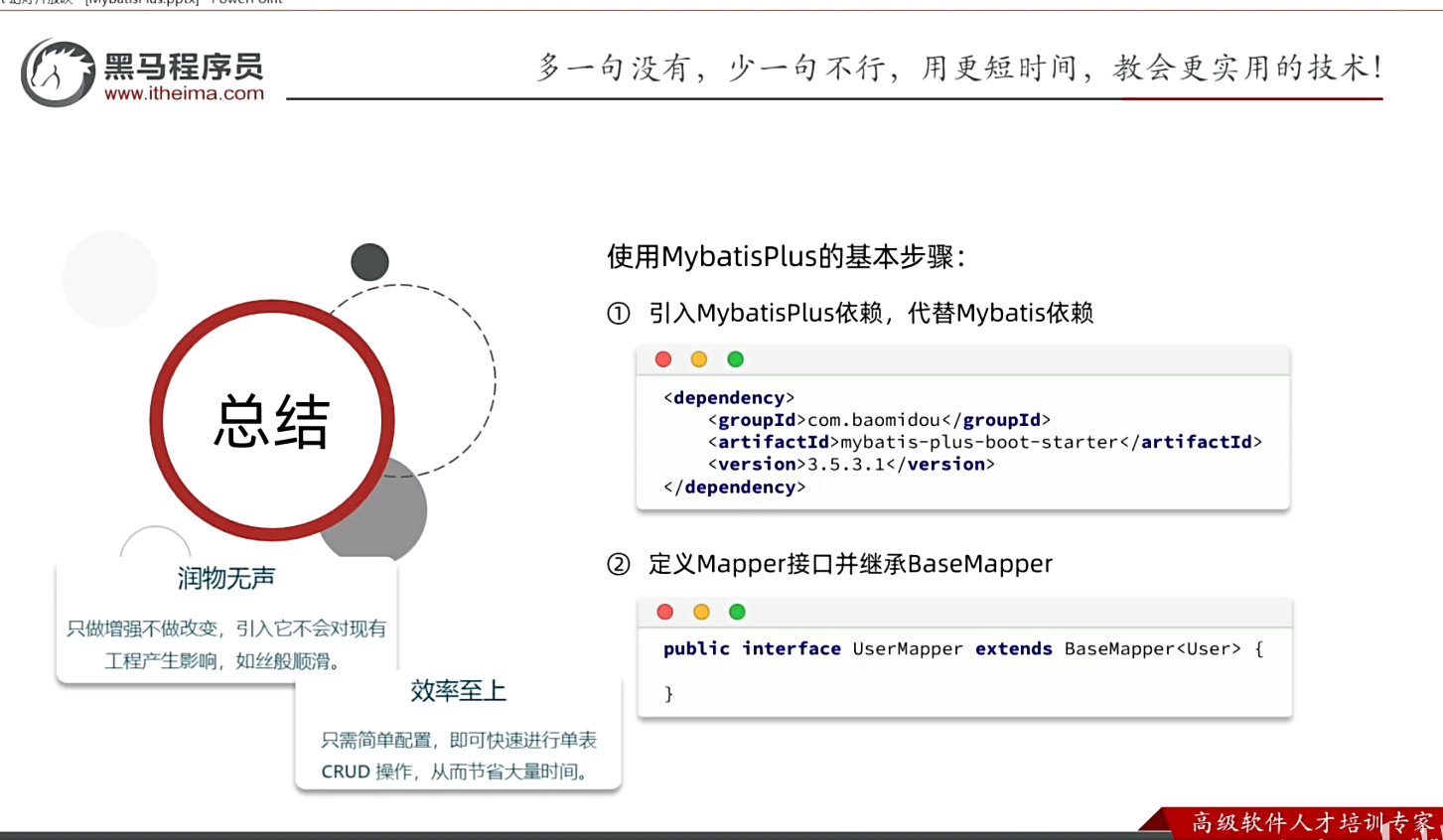This screenshot has width=1443, height=840.
Task: Click the 润物无声 card title
Action: (x=226, y=578)
